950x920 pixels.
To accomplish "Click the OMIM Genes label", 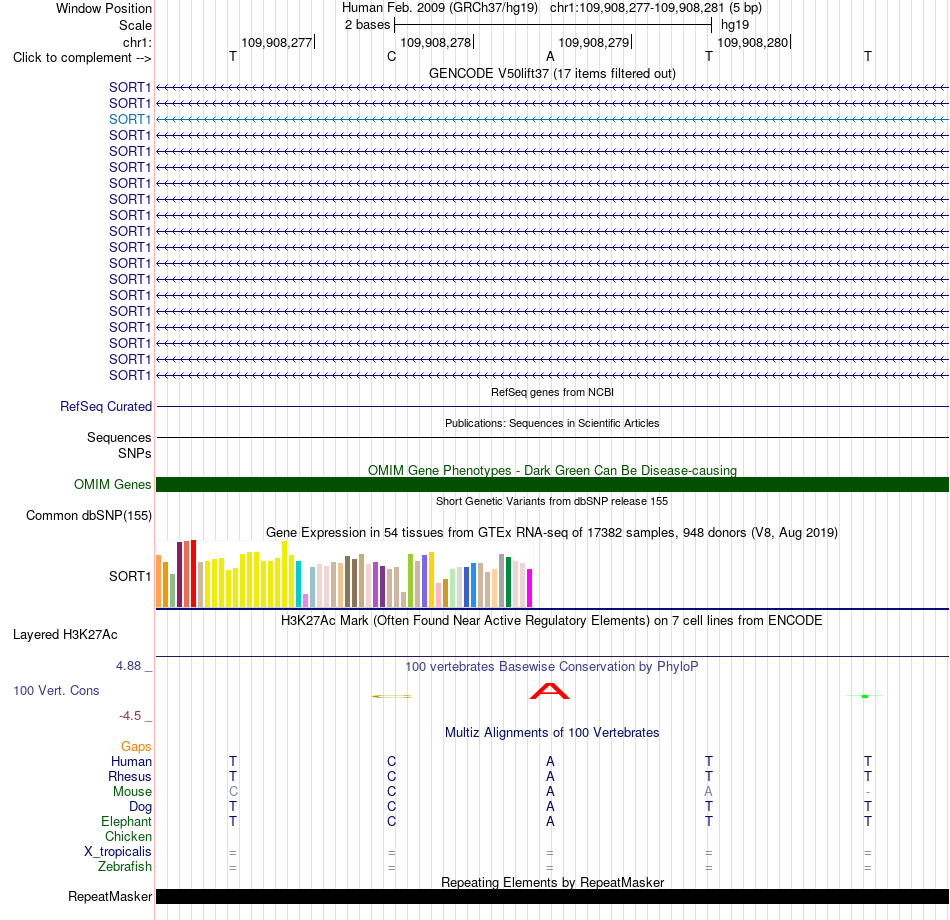I will [x=112, y=484].
